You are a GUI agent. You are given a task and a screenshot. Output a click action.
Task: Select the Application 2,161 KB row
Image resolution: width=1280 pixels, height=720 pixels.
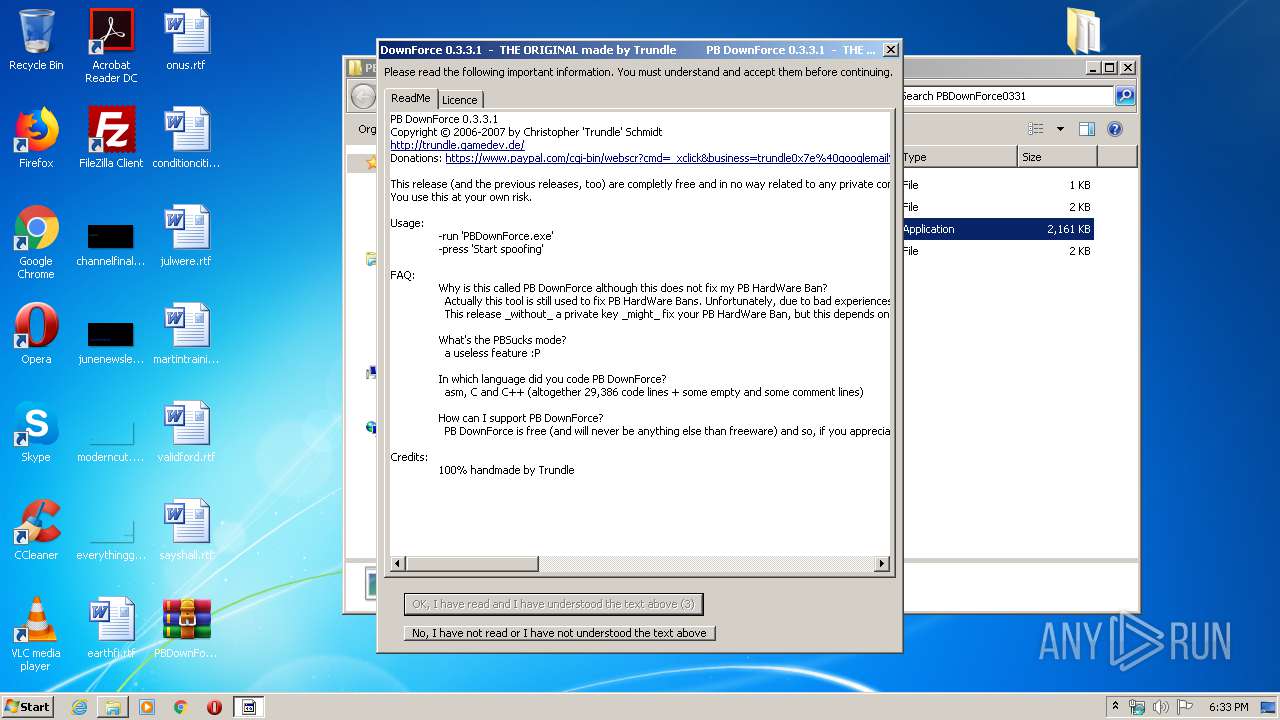pos(996,229)
